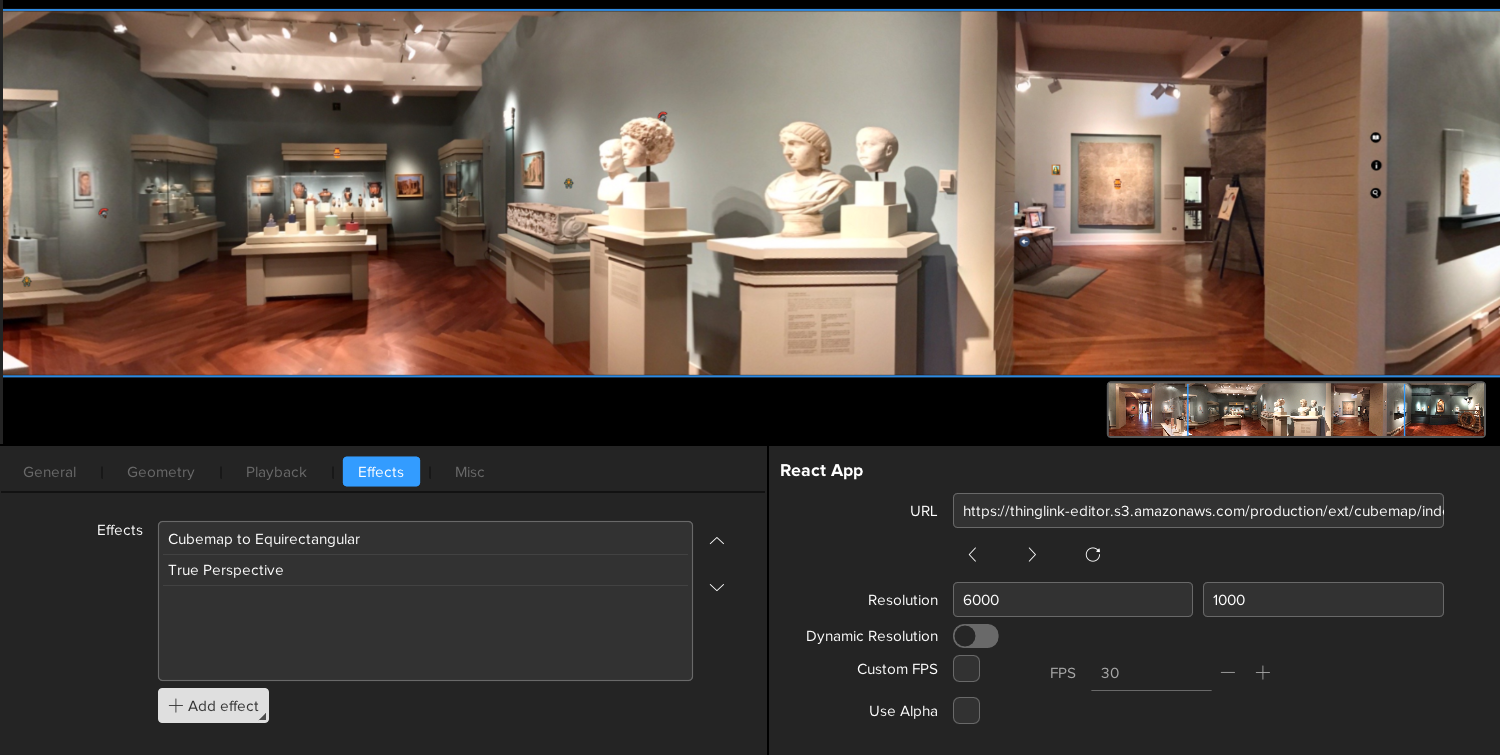The height and width of the screenshot is (755, 1500).
Task: Click the info icon in the panorama
Action: coord(1376,165)
